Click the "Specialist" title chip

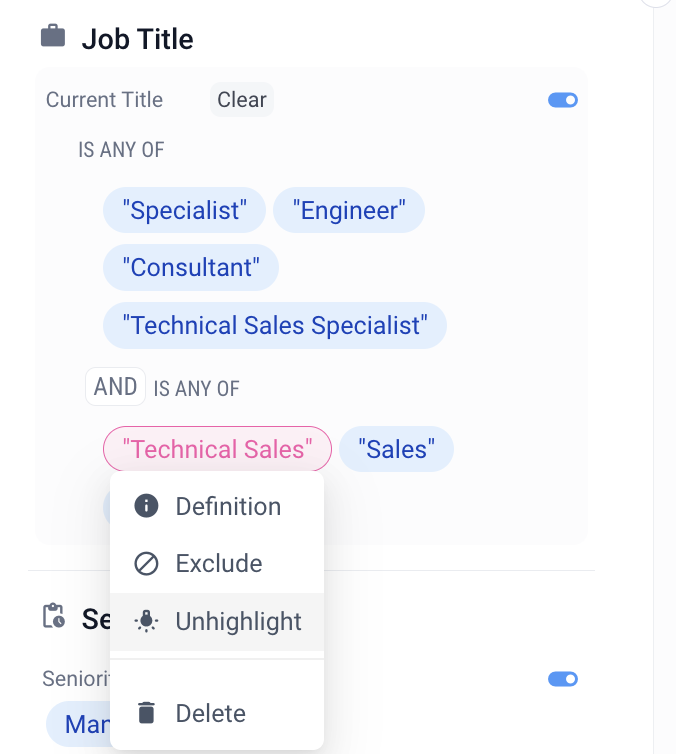pyautogui.click(x=184, y=211)
